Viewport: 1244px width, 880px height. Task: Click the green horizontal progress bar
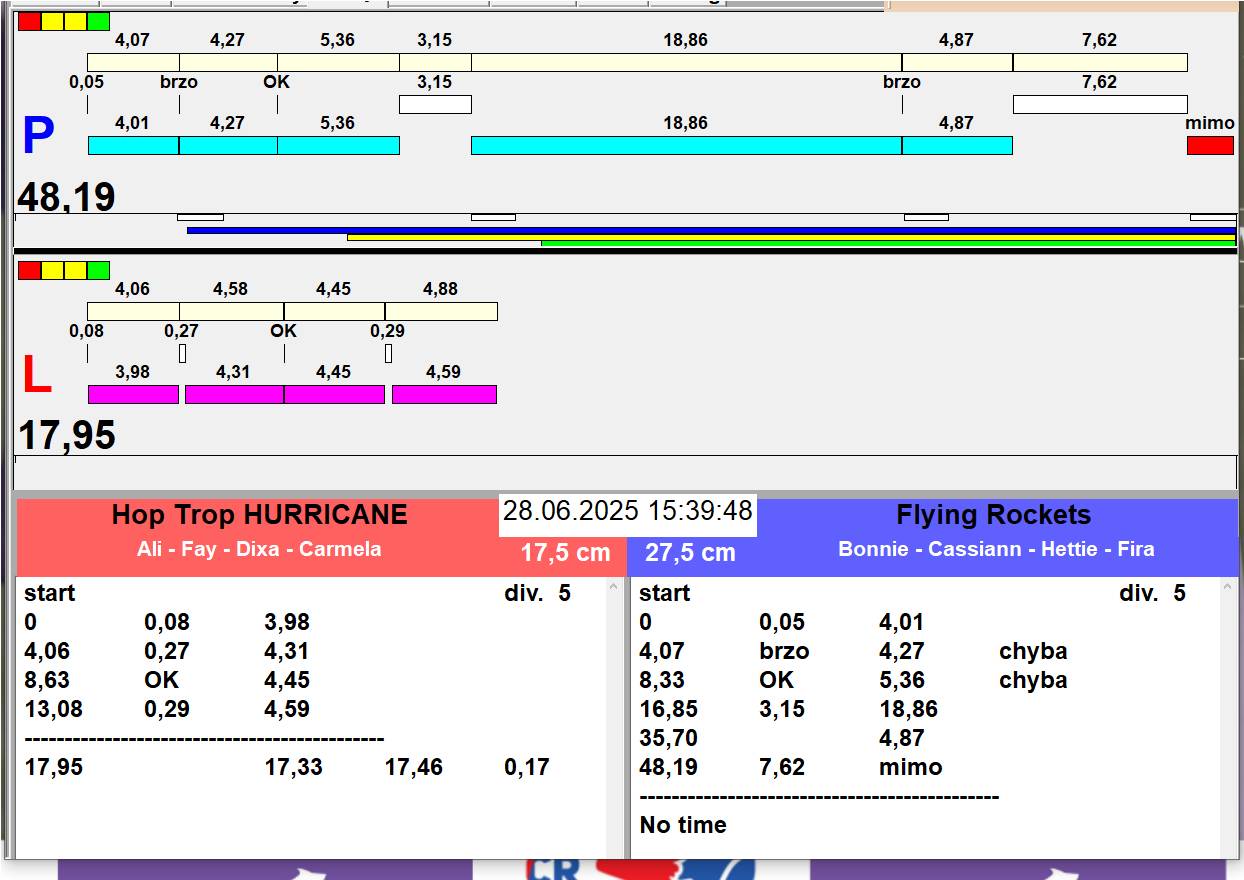pyautogui.click(x=888, y=243)
